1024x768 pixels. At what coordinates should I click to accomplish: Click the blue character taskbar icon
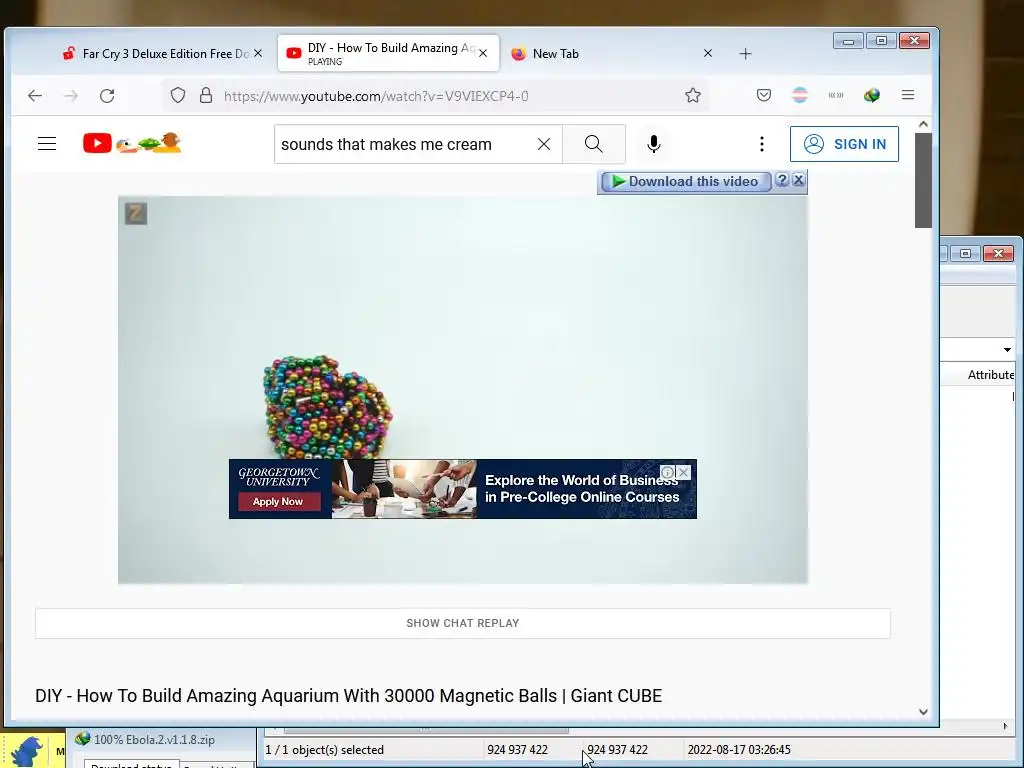26,751
